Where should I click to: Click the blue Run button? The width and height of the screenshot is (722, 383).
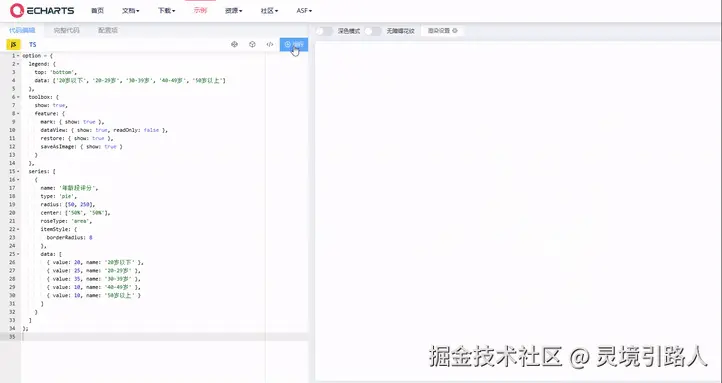pos(294,44)
